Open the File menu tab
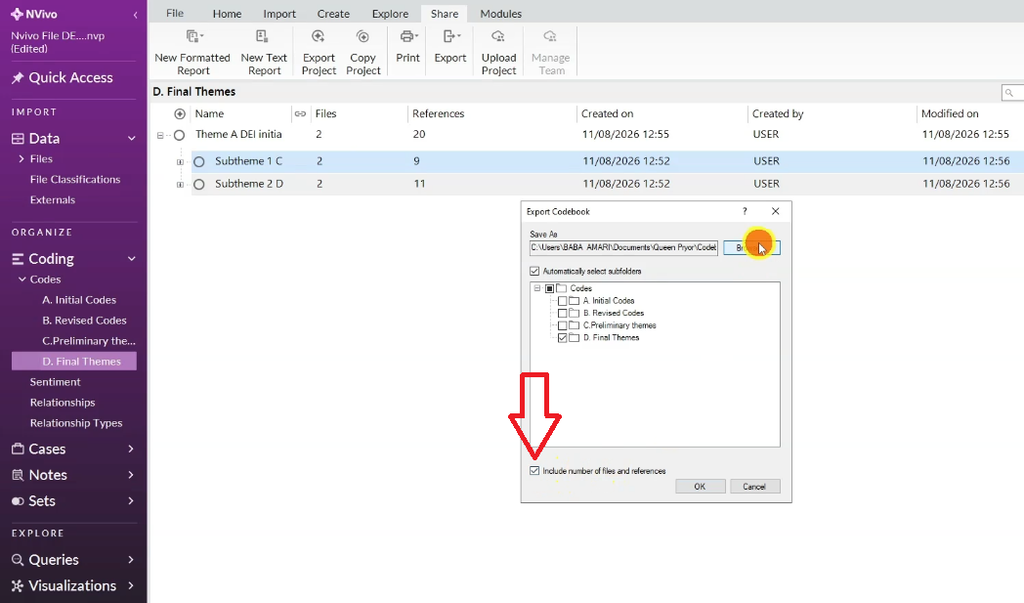 point(174,13)
